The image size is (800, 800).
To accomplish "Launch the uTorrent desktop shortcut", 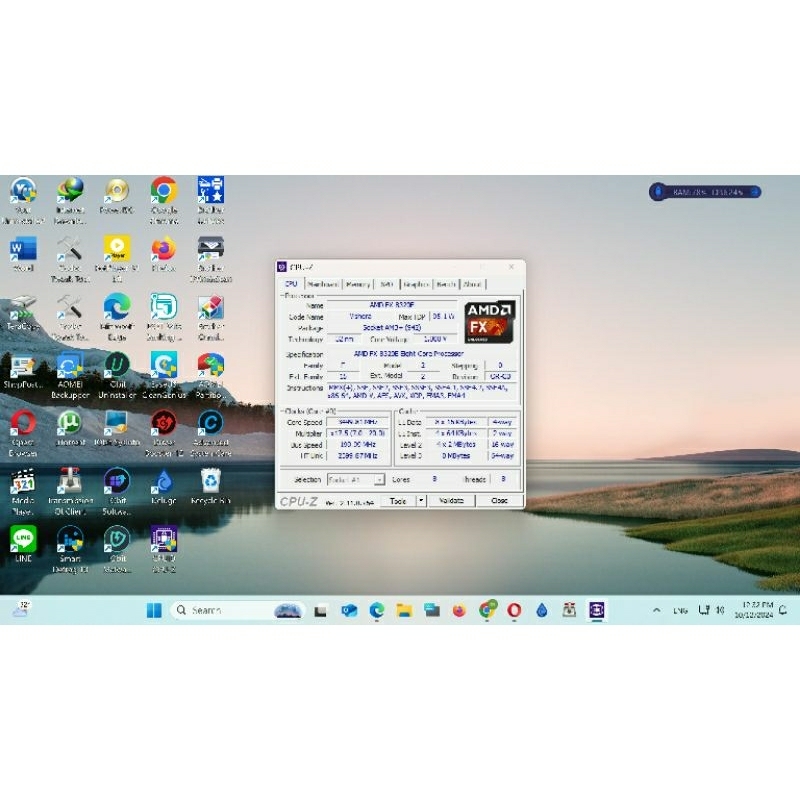I will tap(69, 422).
